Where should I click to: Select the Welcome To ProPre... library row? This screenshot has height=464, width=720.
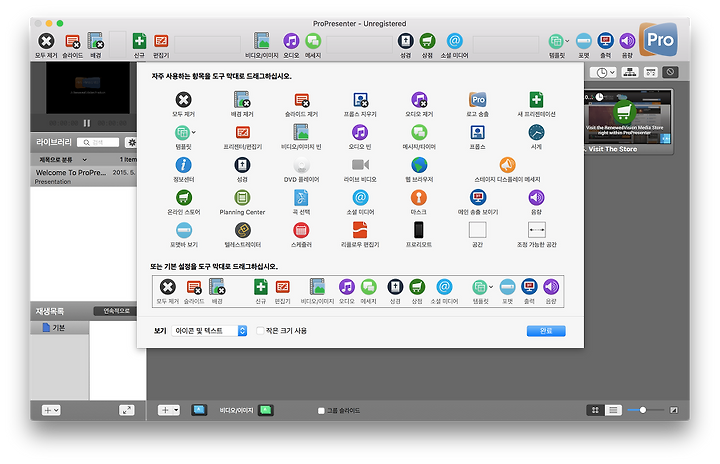(x=84, y=176)
